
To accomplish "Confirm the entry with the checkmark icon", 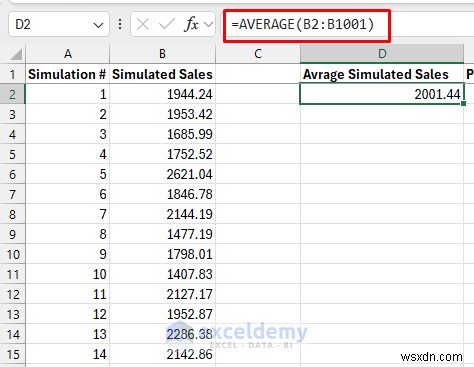I will [167, 24].
